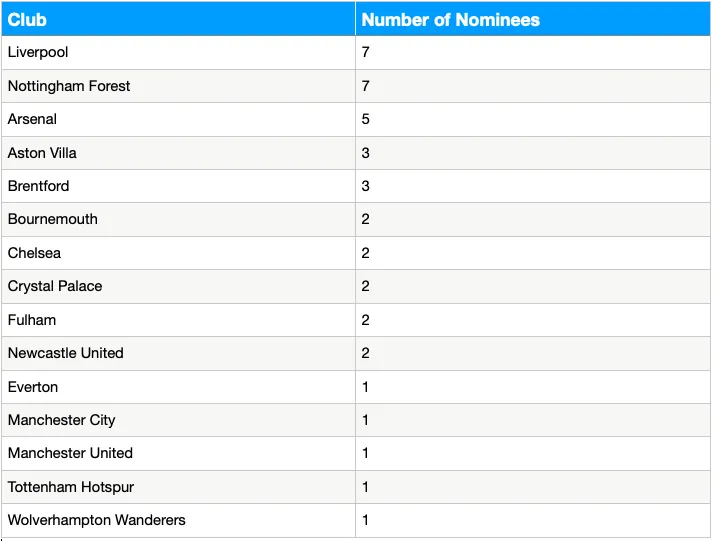The height and width of the screenshot is (541, 712).
Task: Select the Crystal Palace cell
Action: 55,286
